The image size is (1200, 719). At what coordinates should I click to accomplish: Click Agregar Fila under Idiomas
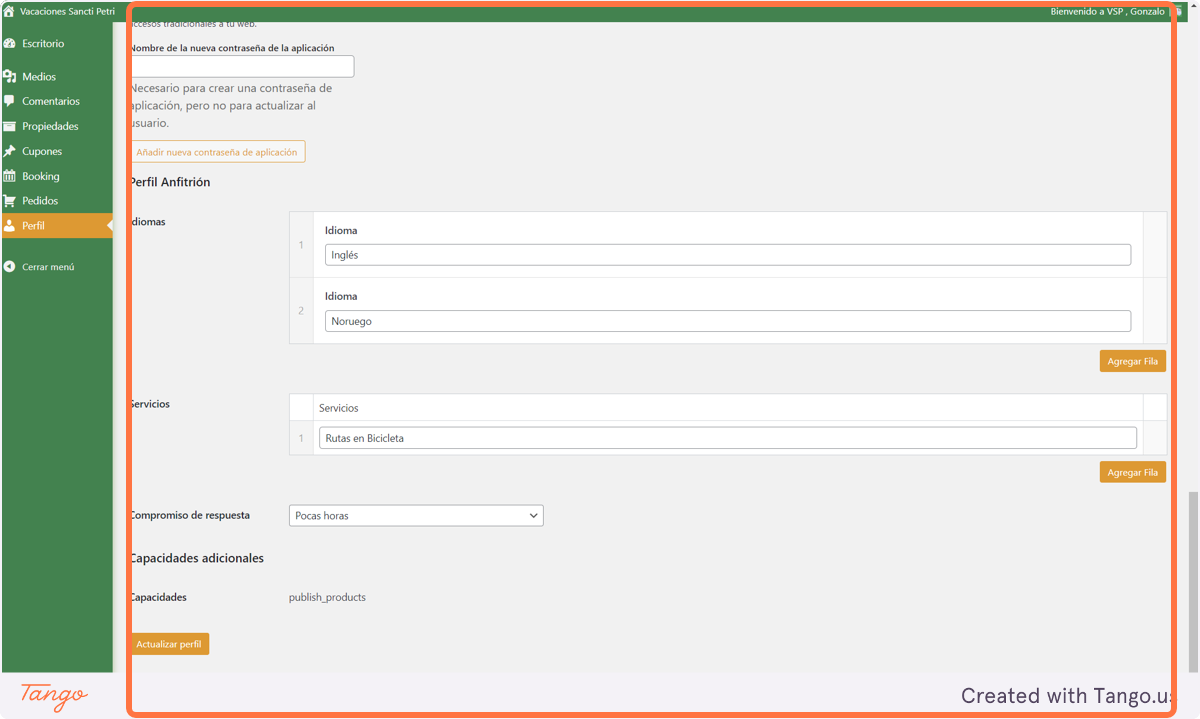tap(1132, 361)
